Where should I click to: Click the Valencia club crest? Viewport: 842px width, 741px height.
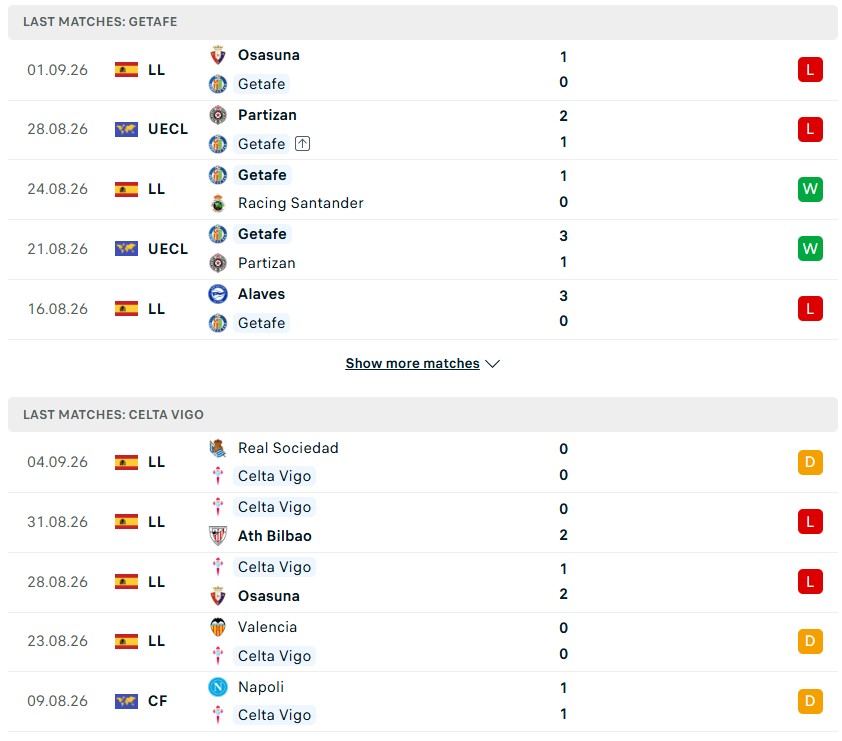[x=217, y=627]
